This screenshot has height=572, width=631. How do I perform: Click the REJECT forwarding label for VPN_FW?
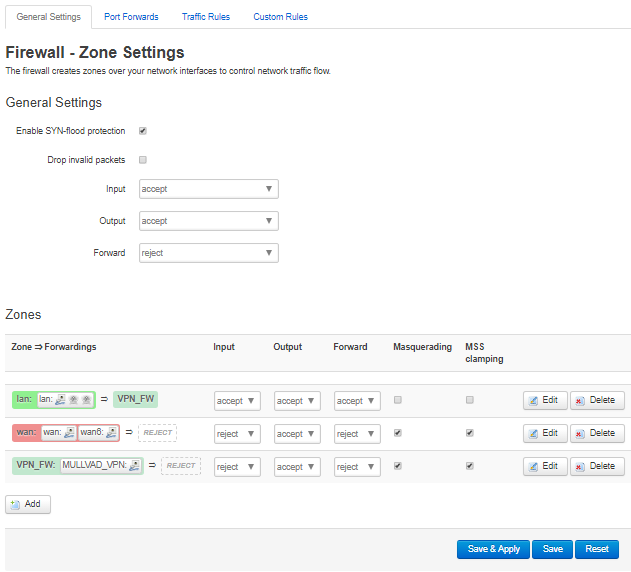tap(181, 466)
